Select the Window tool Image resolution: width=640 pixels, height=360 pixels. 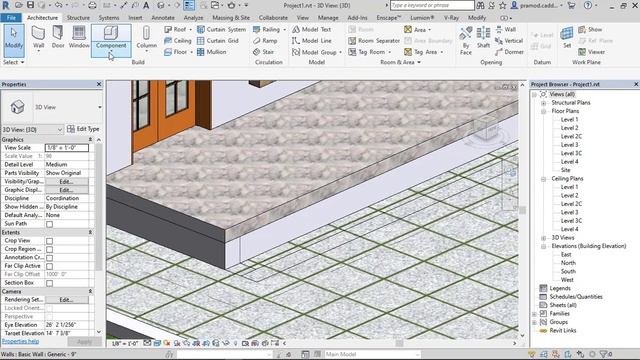click(79, 38)
